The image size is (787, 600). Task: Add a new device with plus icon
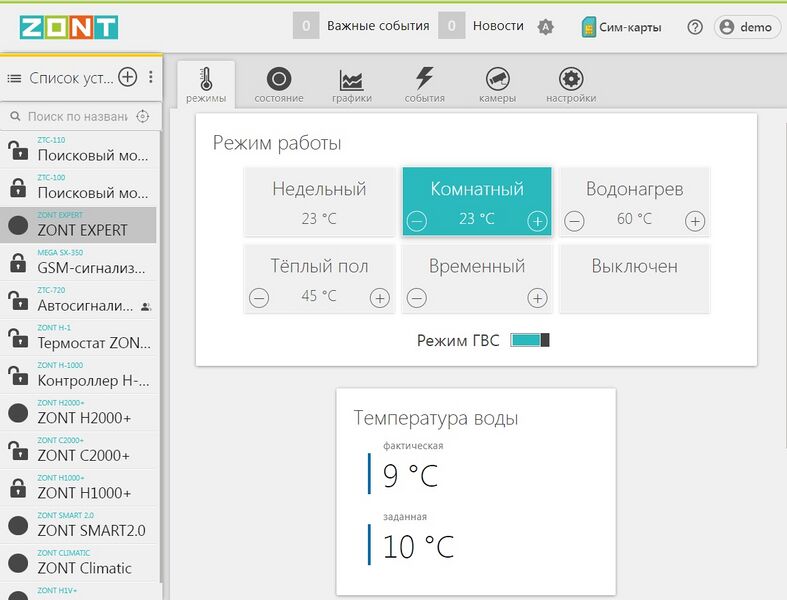[x=128, y=77]
